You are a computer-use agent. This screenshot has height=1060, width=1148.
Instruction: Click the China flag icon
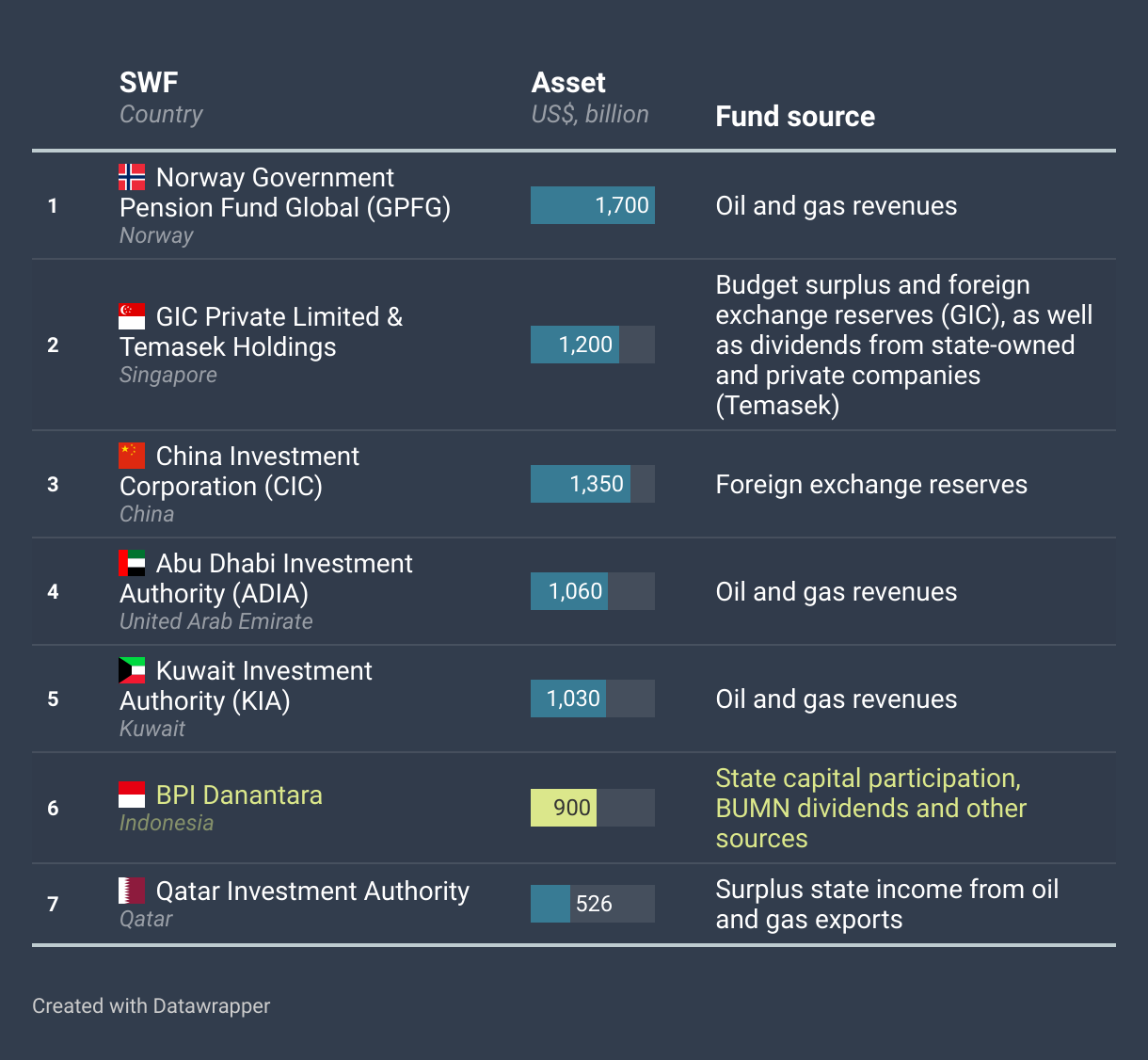pyautogui.click(x=132, y=456)
